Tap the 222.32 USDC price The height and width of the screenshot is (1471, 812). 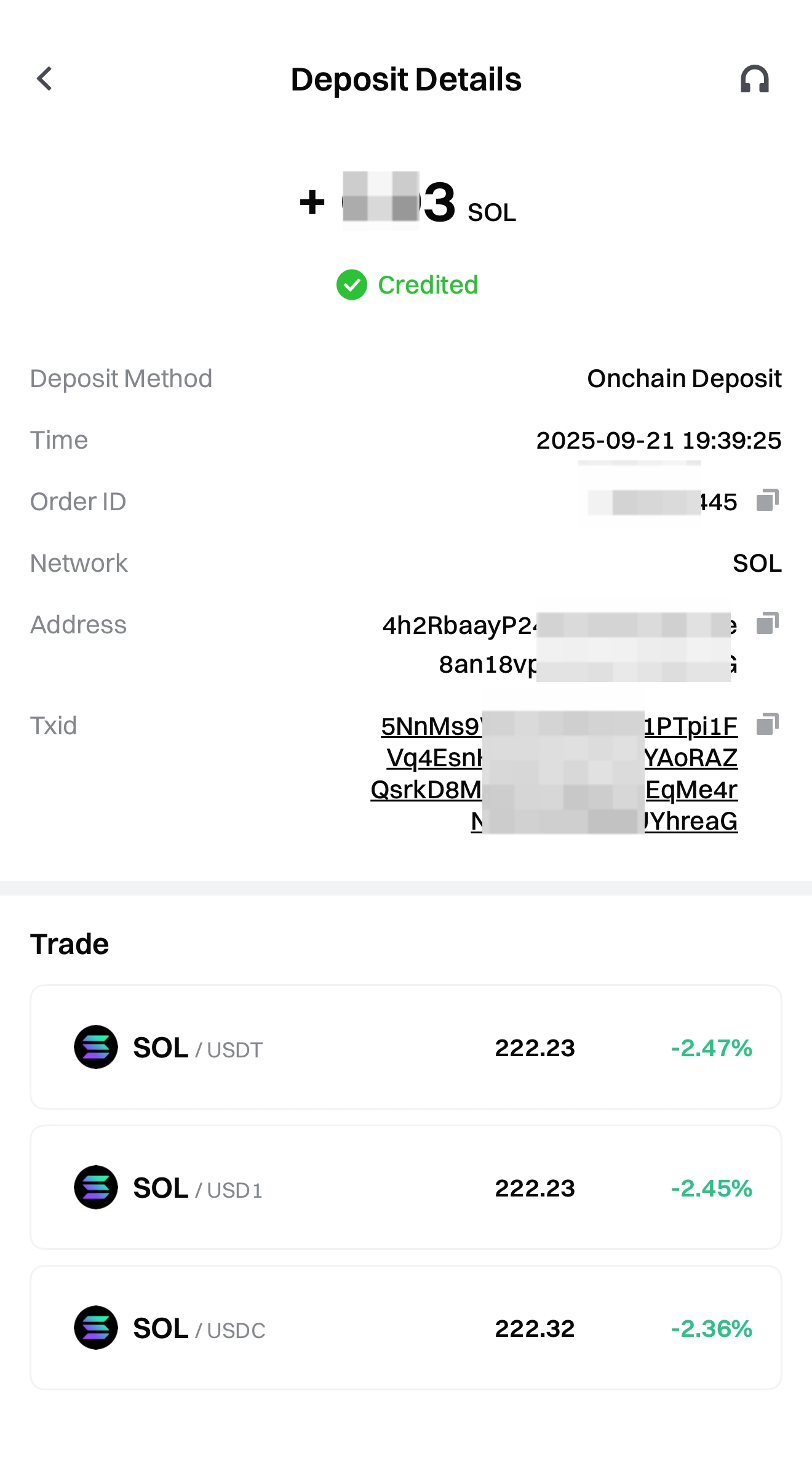click(535, 1329)
